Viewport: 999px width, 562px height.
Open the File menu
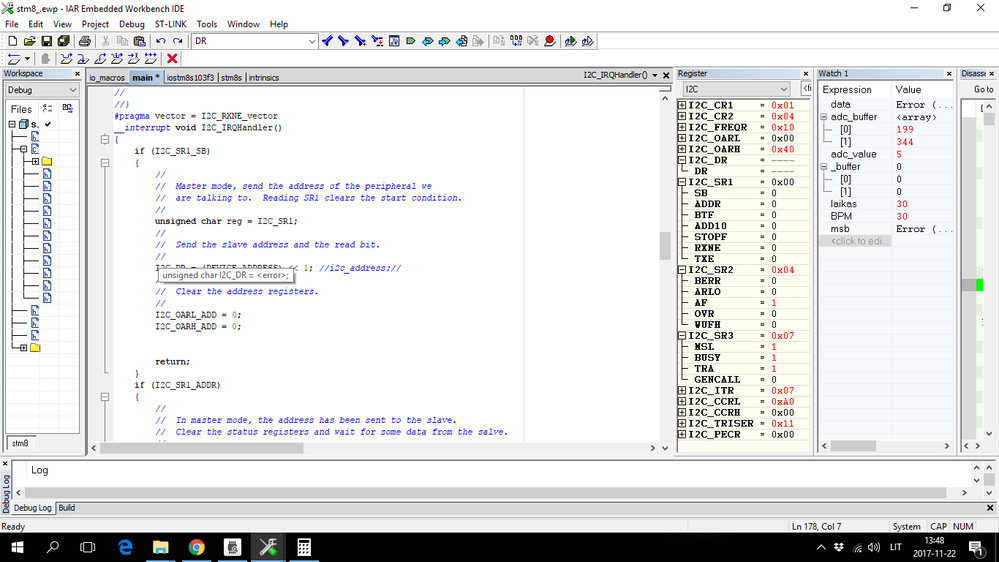click(x=11, y=24)
